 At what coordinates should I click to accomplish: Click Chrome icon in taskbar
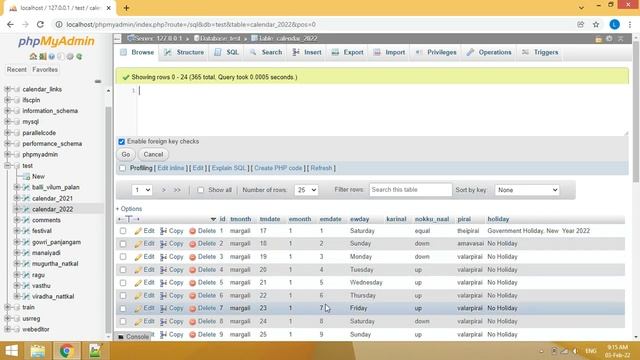(x=67, y=351)
